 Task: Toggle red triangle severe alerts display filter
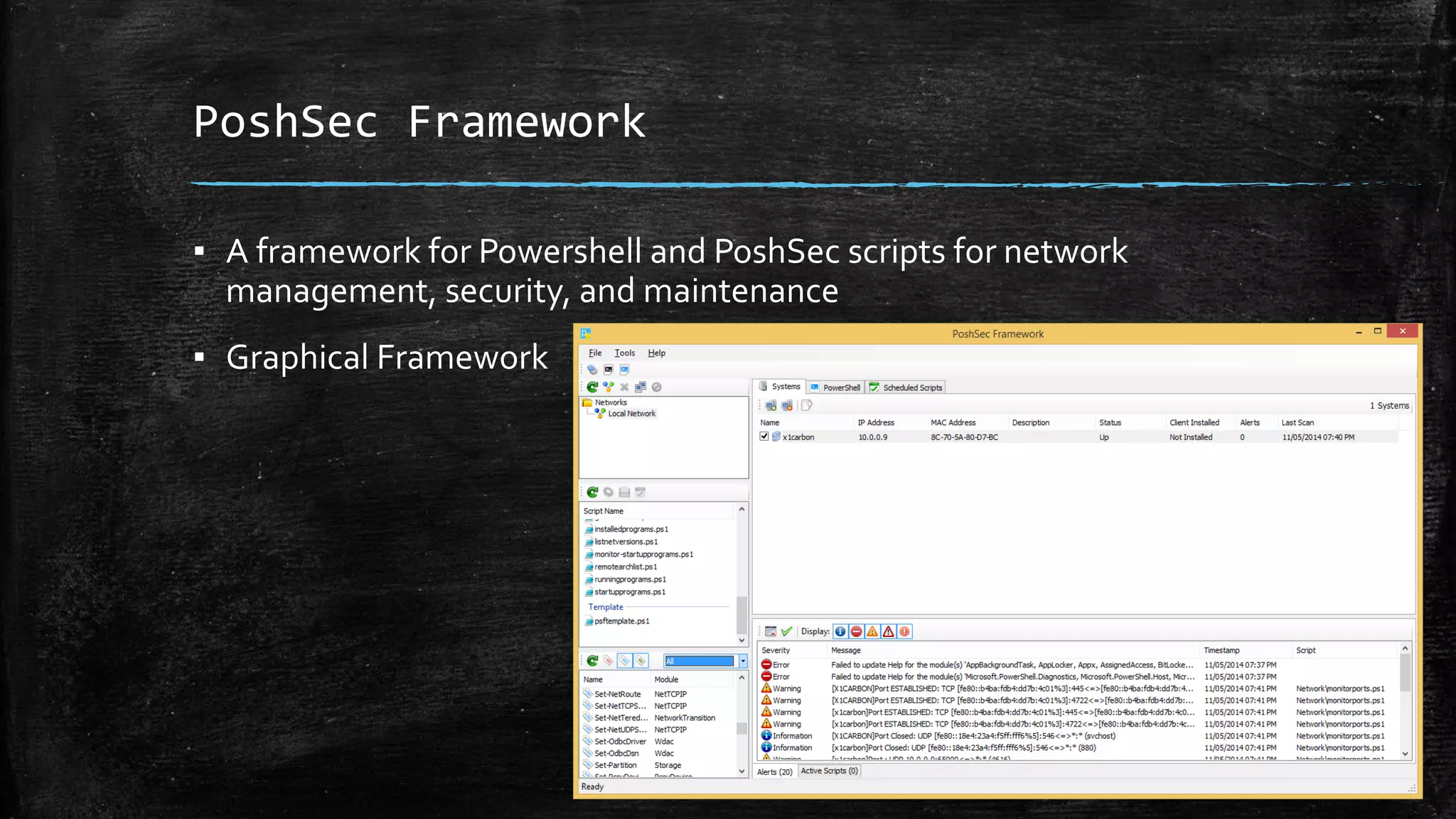pyautogui.click(x=889, y=631)
